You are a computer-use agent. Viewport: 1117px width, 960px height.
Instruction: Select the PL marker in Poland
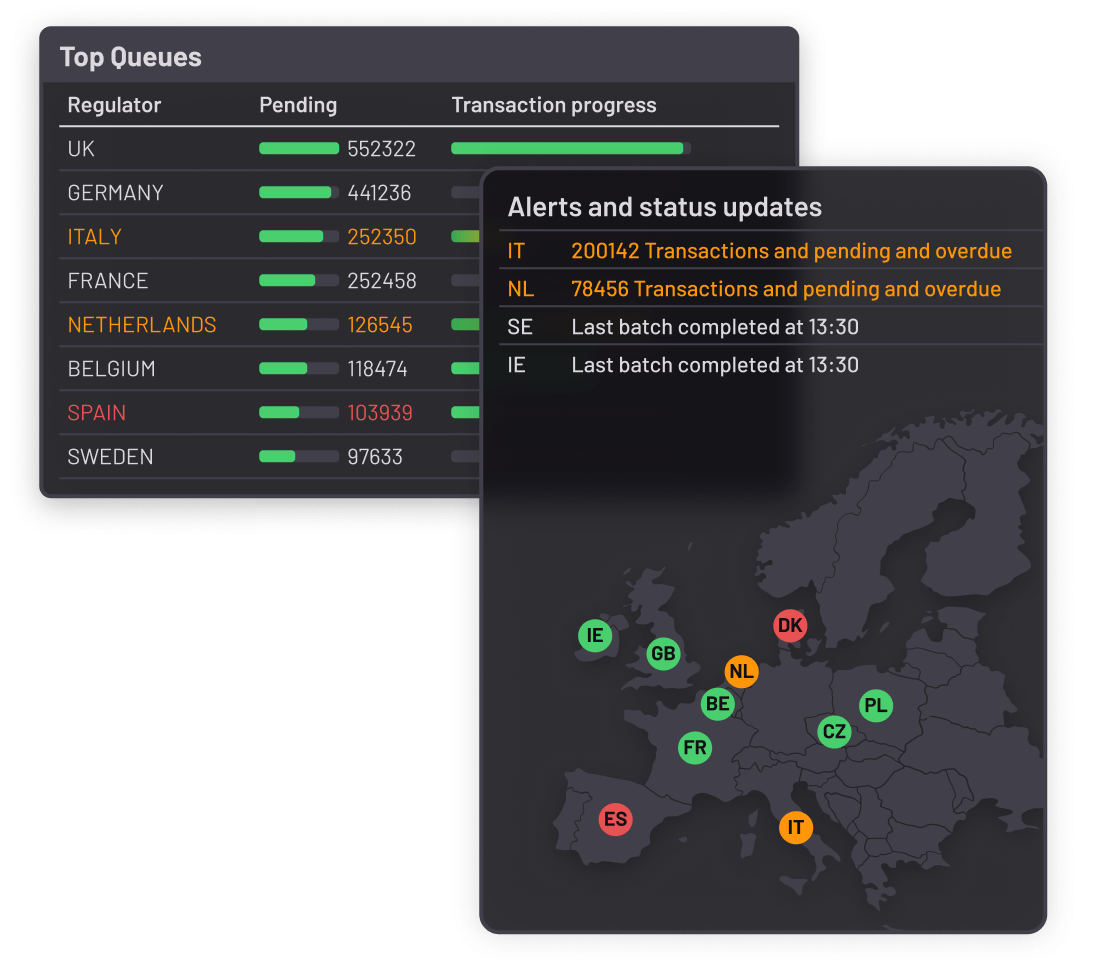tap(876, 705)
